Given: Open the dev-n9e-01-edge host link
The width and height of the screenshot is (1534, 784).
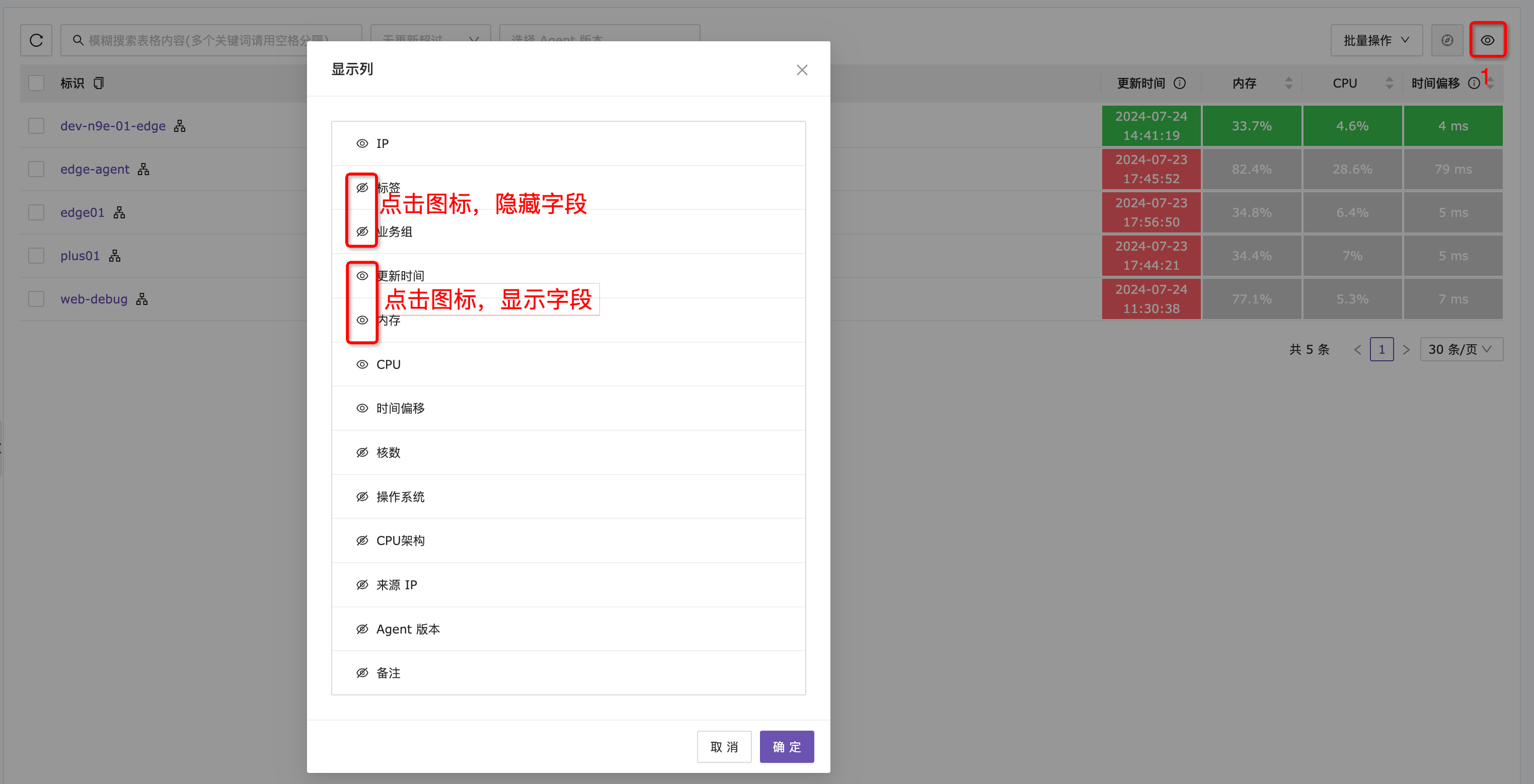Looking at the screenshot, I should click(113, 126).
